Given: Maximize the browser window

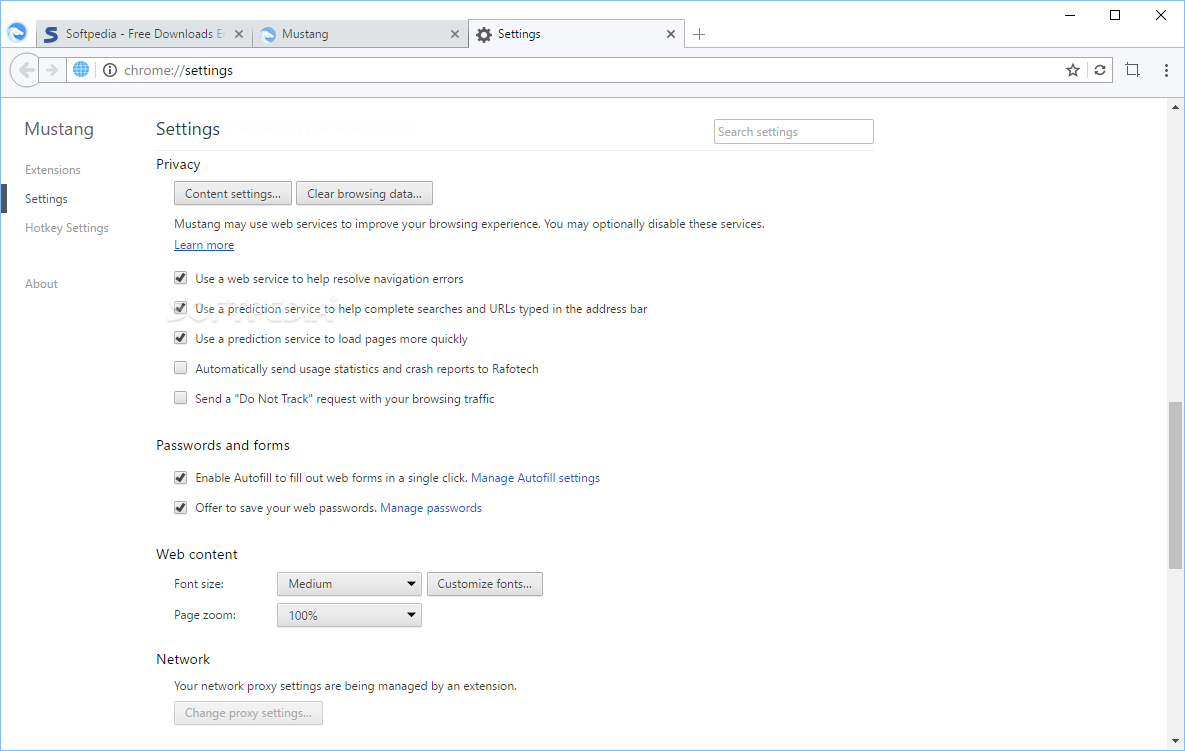Looking at the screenshot, I should pos(1115,15).
